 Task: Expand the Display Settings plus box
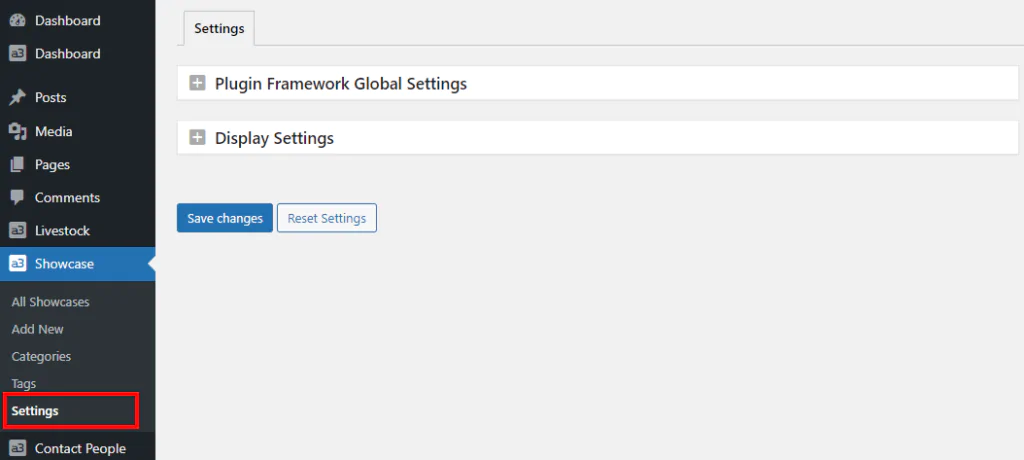(197, 138)
